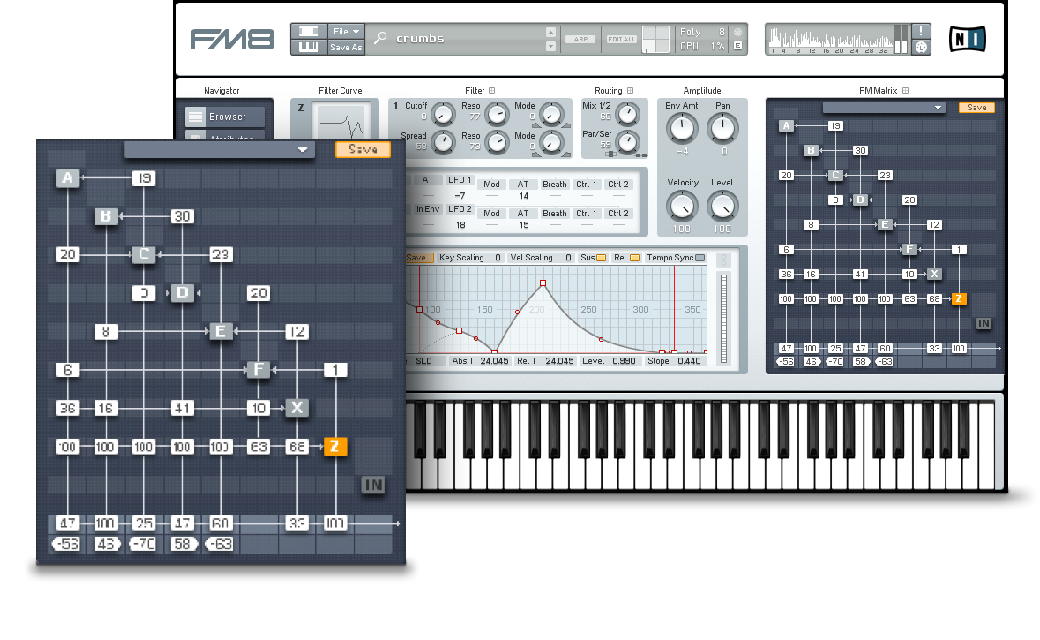Click the morph square pad in the header
Screen dimensions: 1040x640
coord(655,39)
